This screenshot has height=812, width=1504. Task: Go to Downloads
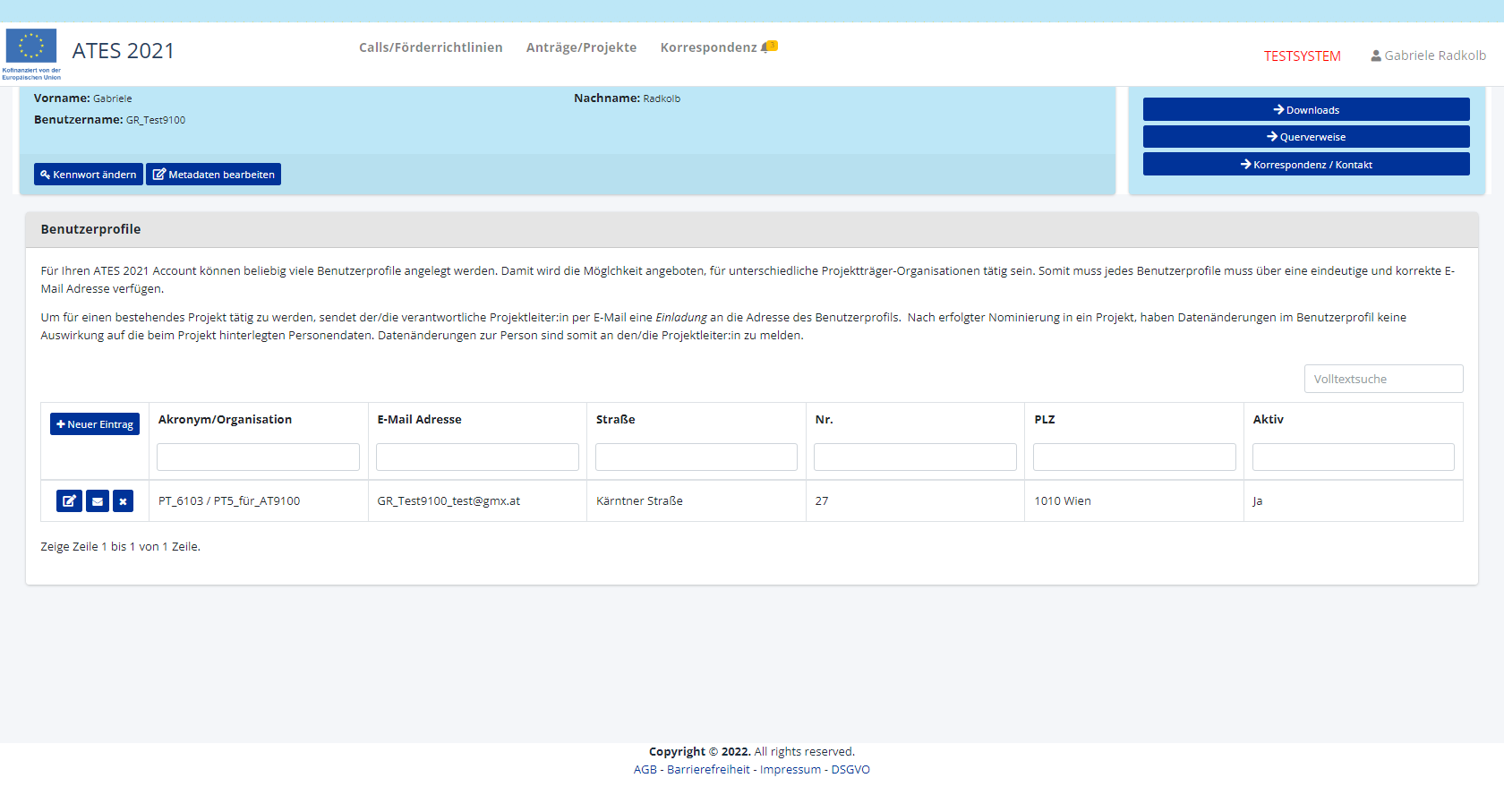1306,109
